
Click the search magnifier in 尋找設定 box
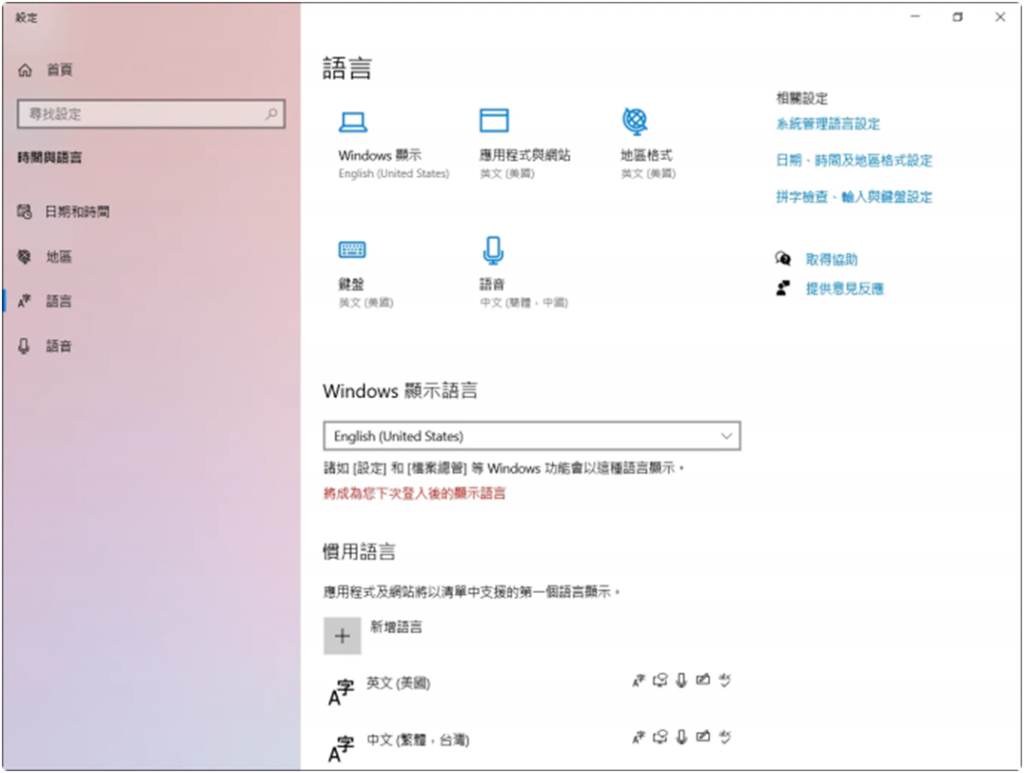click(x=271, y=115)
